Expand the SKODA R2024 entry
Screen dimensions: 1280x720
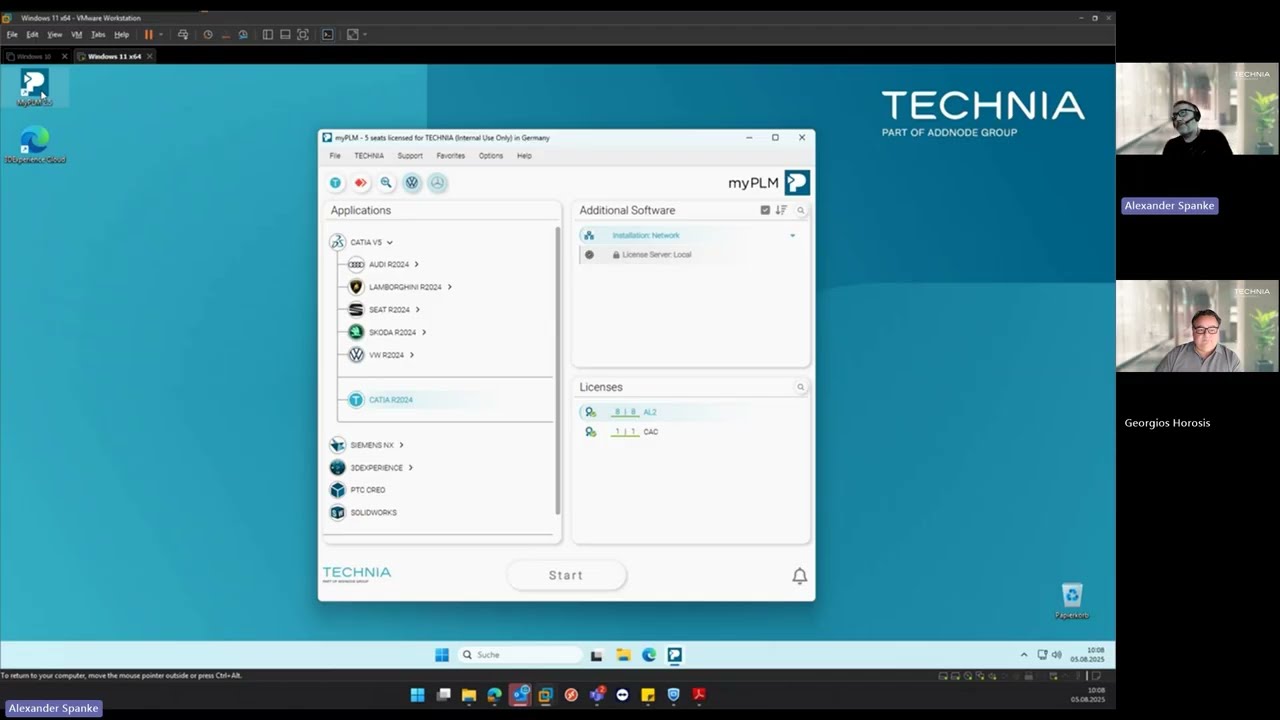(424, 332)
